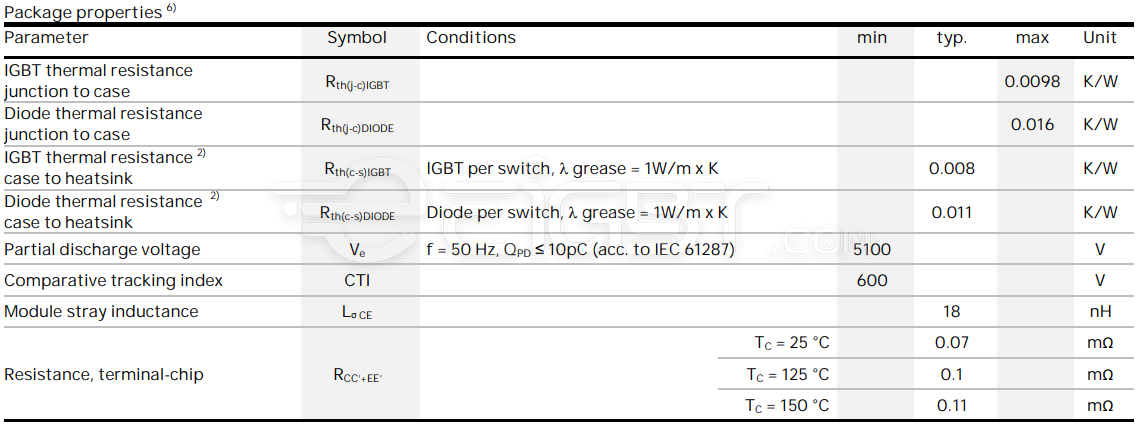Select the 0.0098 max value cell
The height and width of the screenshot is (426, 1142).
[1032, 82]
